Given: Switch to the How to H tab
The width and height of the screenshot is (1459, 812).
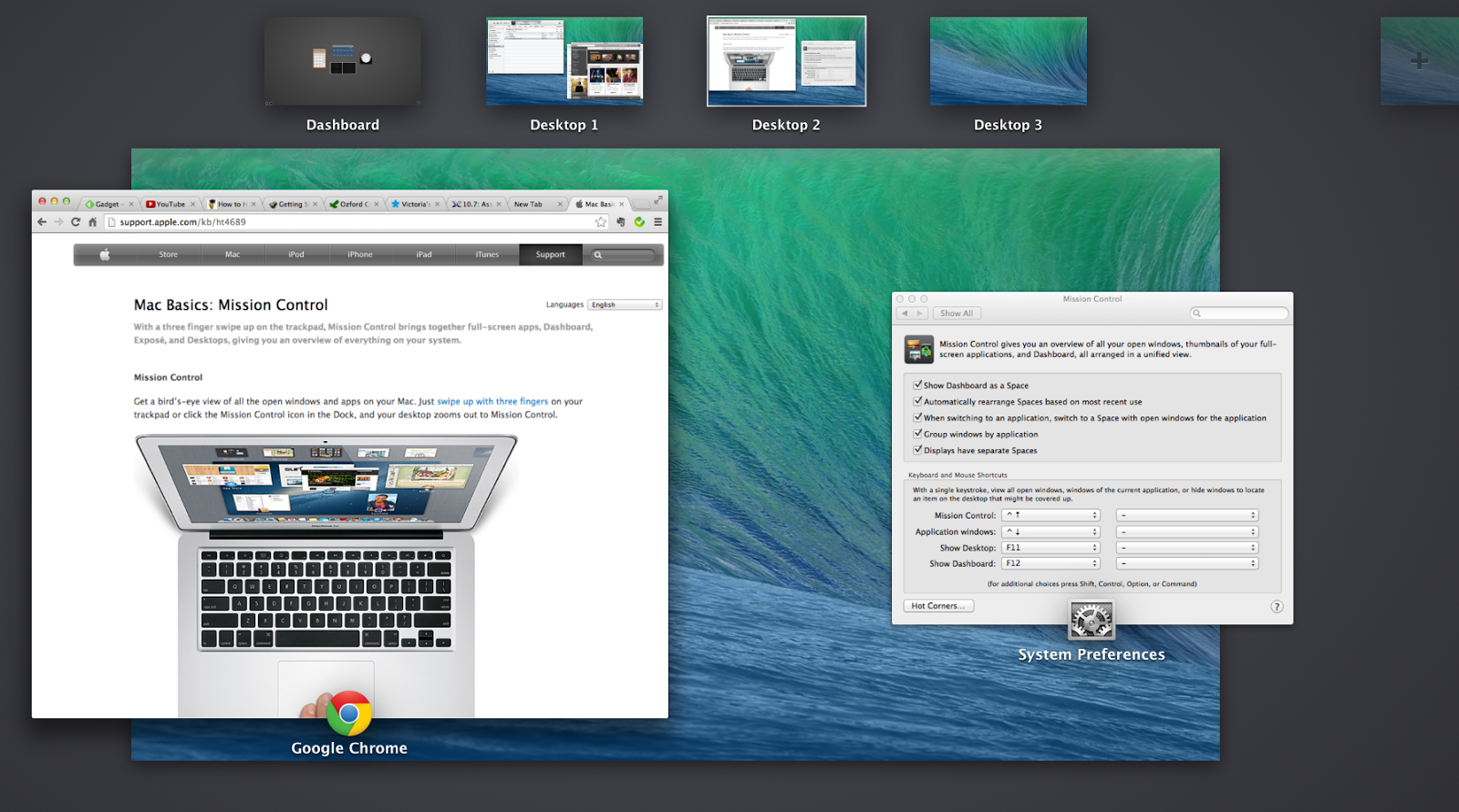Looking at the screenshot, I should click(x=231, y=204).
